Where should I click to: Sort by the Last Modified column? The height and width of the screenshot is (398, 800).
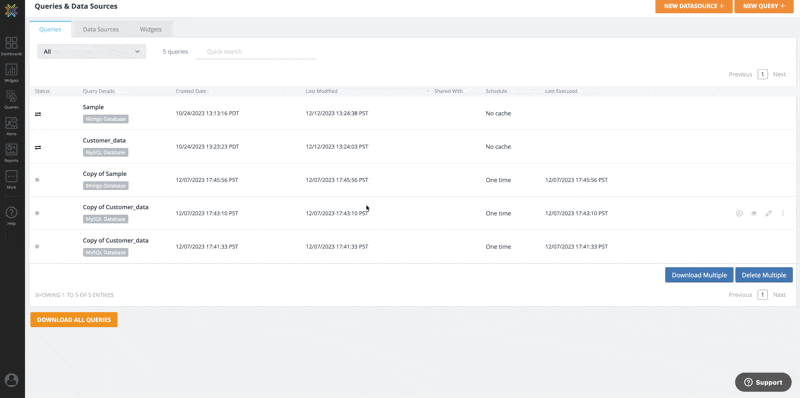321,91
